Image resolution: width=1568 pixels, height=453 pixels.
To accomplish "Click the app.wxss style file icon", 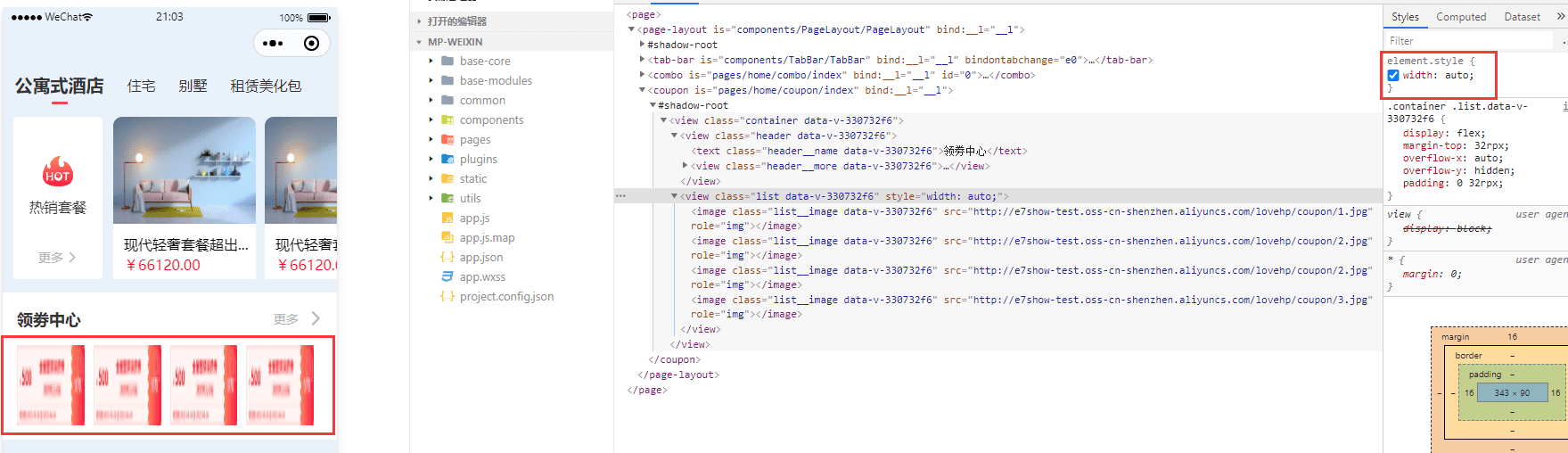I will point(447,276).
